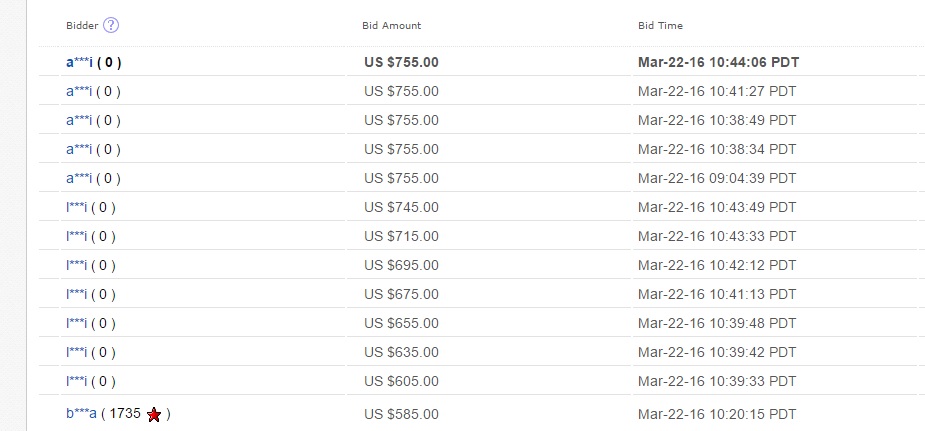Screen dimensions: 925x431
Task: Open bidder l***i on the $675.00 bid
Action: 77,294
